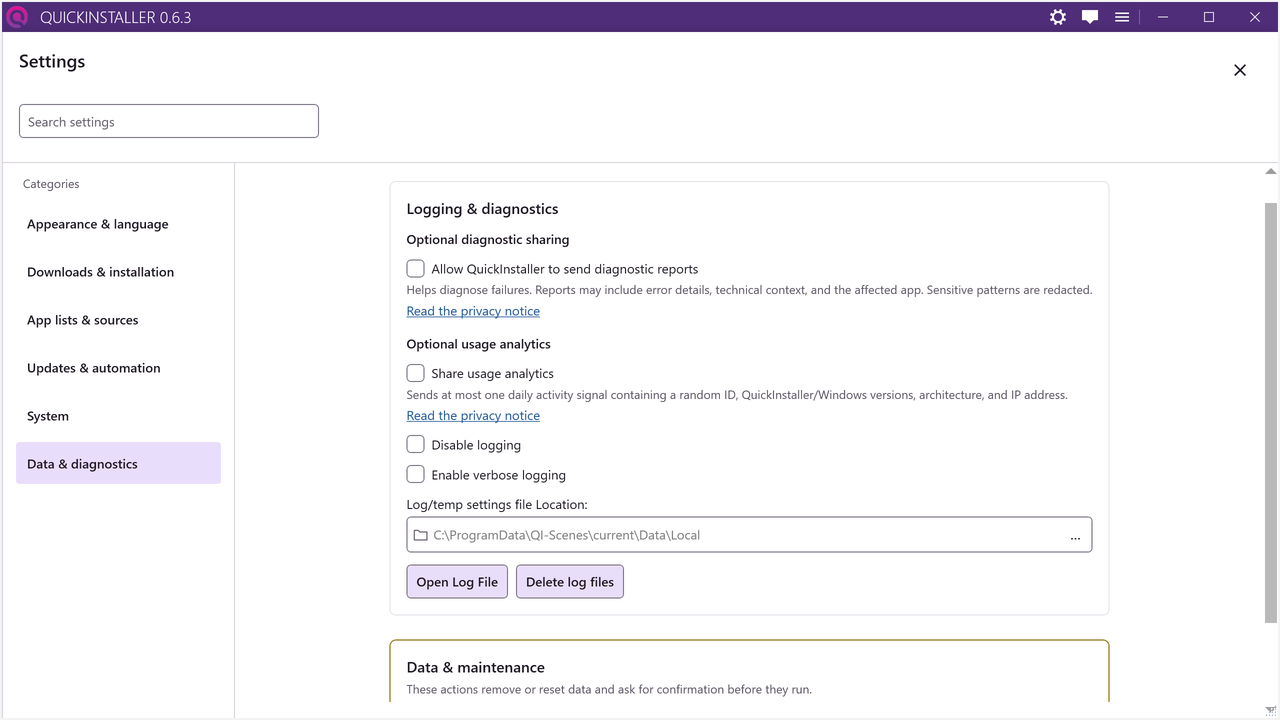Close the QuickInstaller window
The height and width of the screenshot is (720, 1280).
pos(1255,17)
